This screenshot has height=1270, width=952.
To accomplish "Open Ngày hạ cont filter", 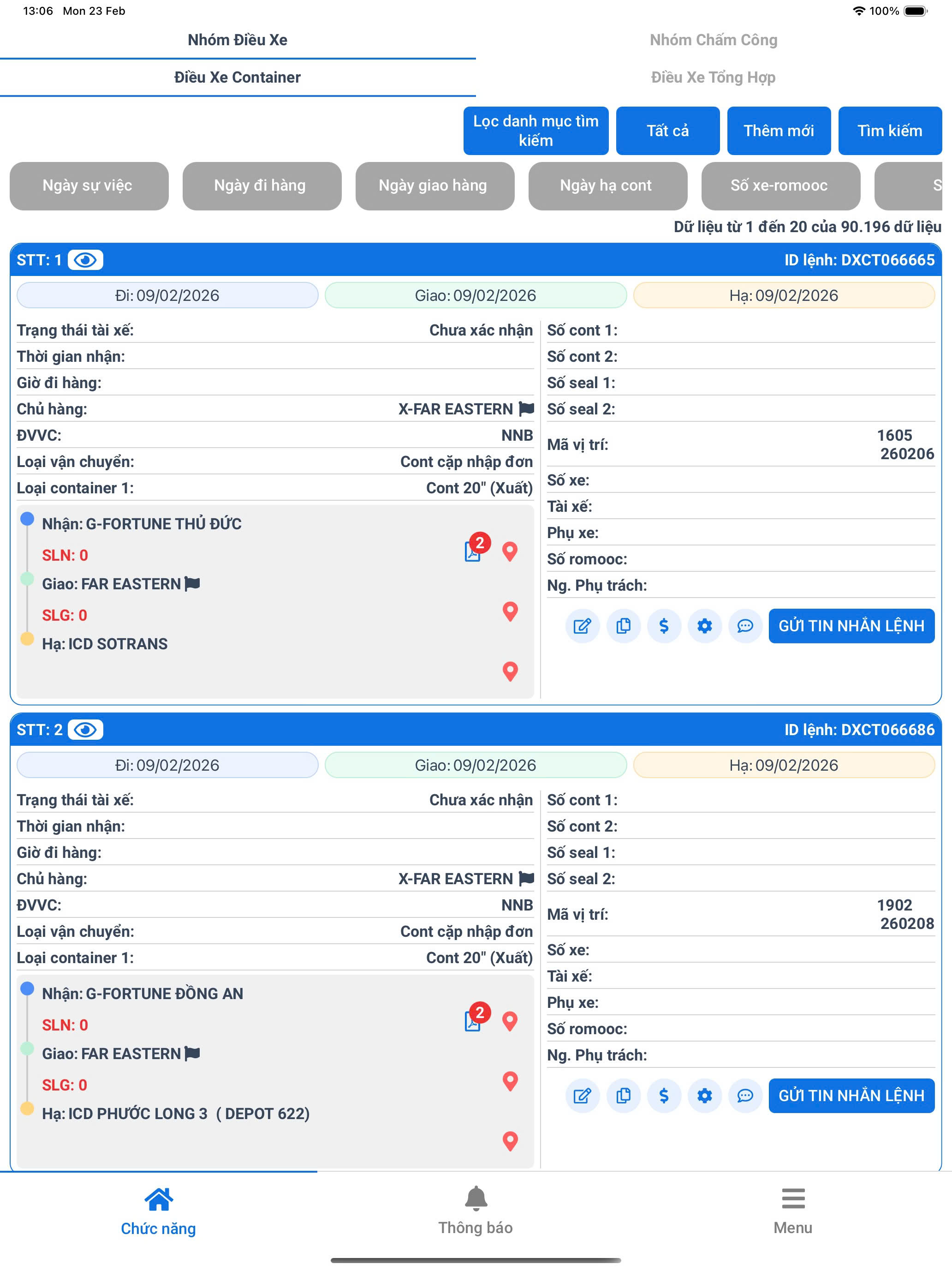I will (608, 186).
